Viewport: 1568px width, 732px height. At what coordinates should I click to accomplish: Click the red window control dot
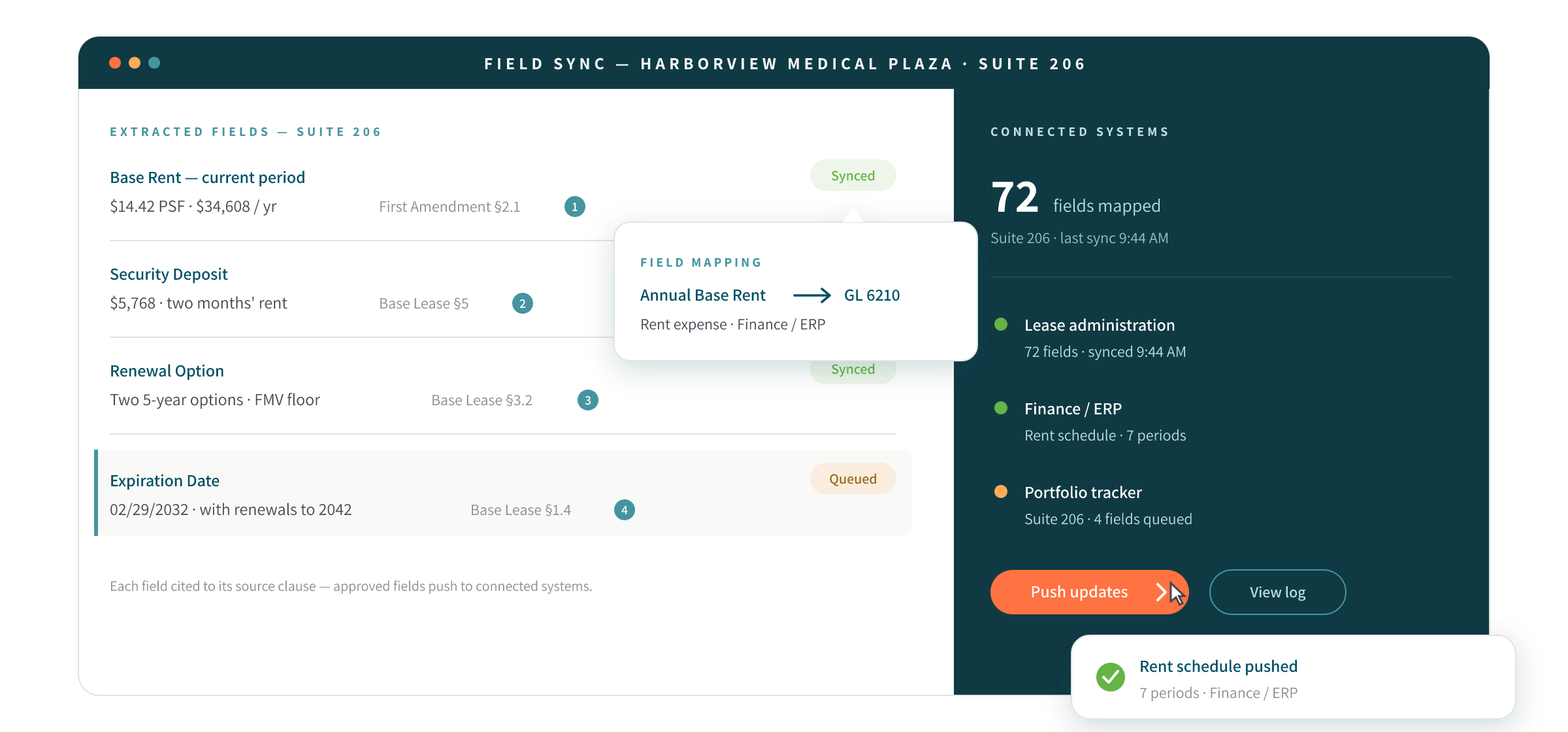[115, 63]
